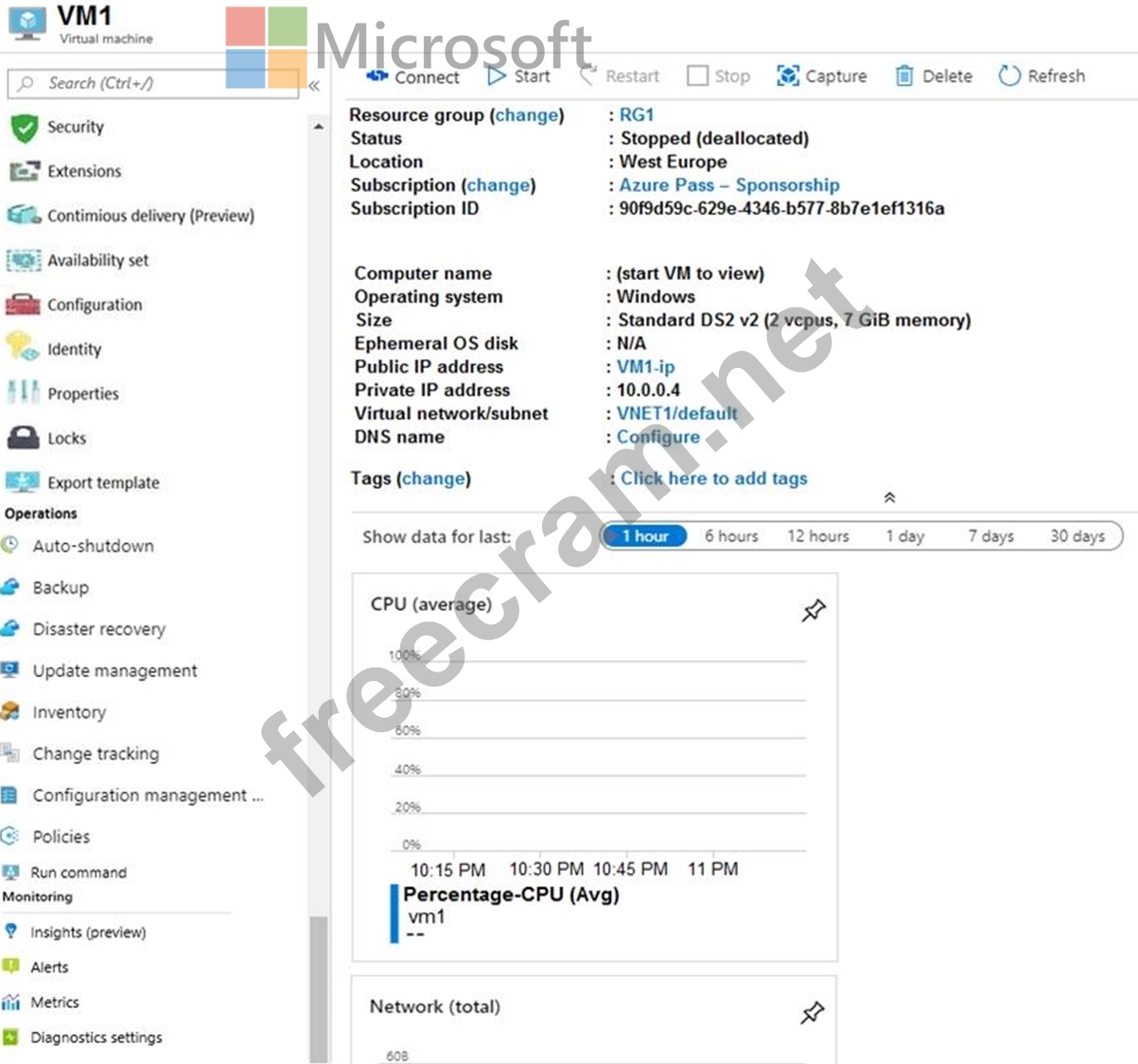Click the Security shield icon

pyautogui.click(x=25, y=128)
